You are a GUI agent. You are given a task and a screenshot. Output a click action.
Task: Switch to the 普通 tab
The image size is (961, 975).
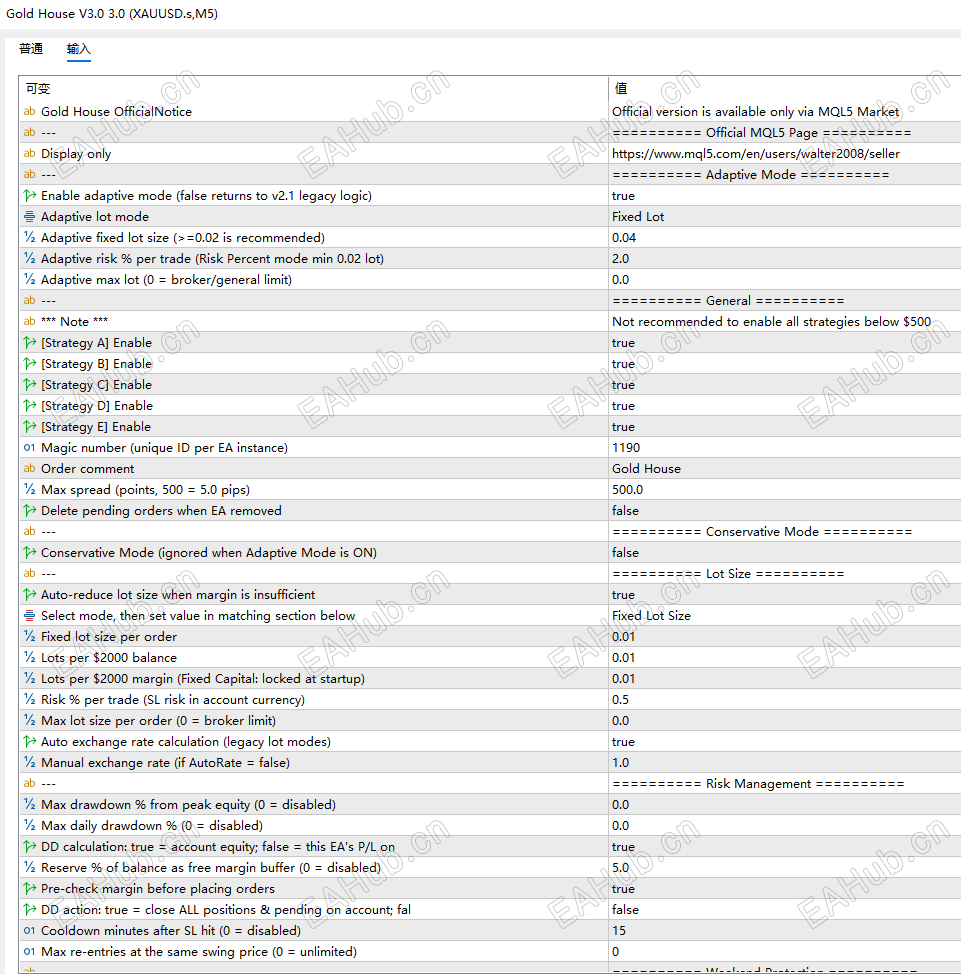(31, 49)
